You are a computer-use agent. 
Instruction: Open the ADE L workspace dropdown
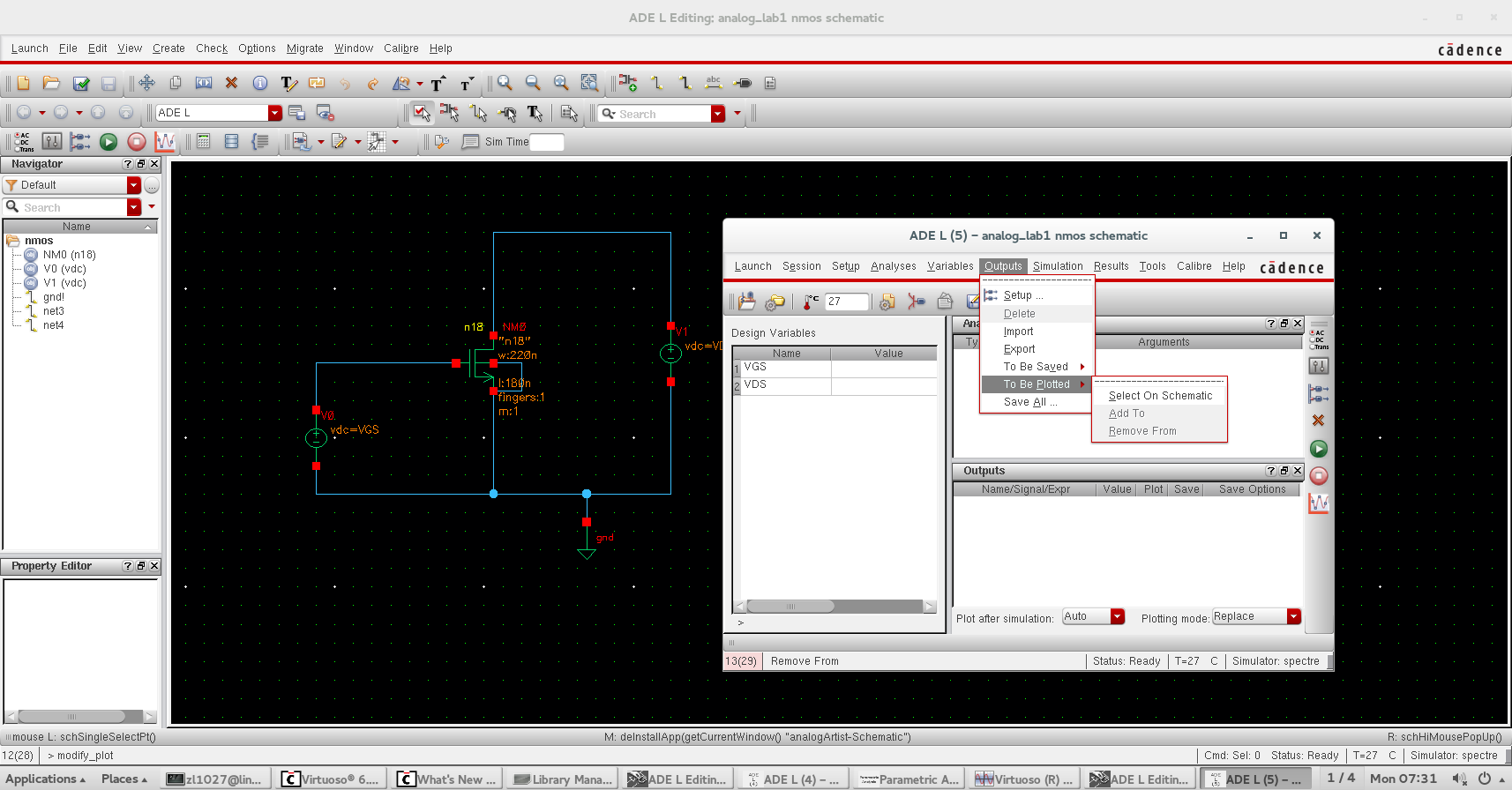[x=275, y=113]
